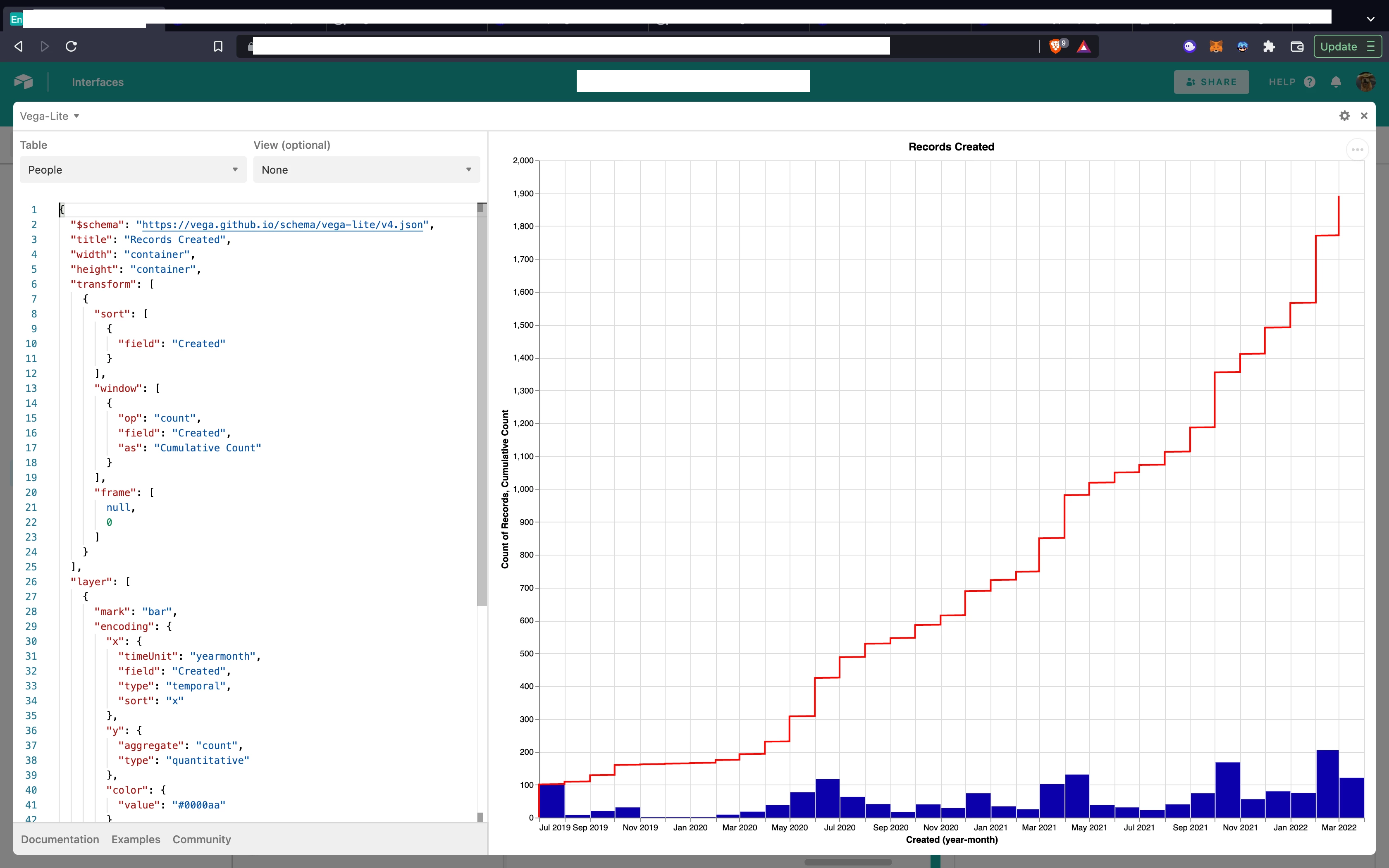Open the Phantom wallet extension icon
Image resolution: width=1389 pixels, height=868 pixels.
tap(1190, 46)
